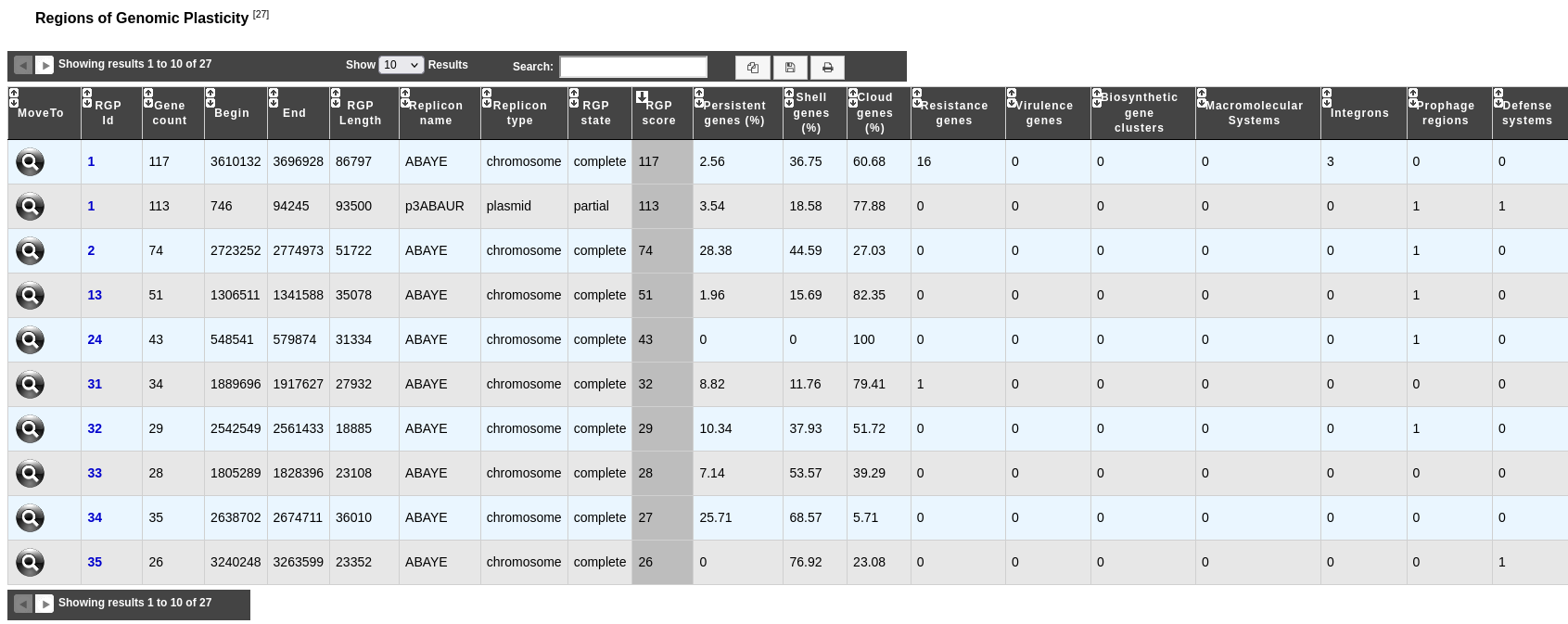Click MoveTo magnifier for RGP 34 row
The width and height of the screenshot is (1568, 624).
coord(30,518)
